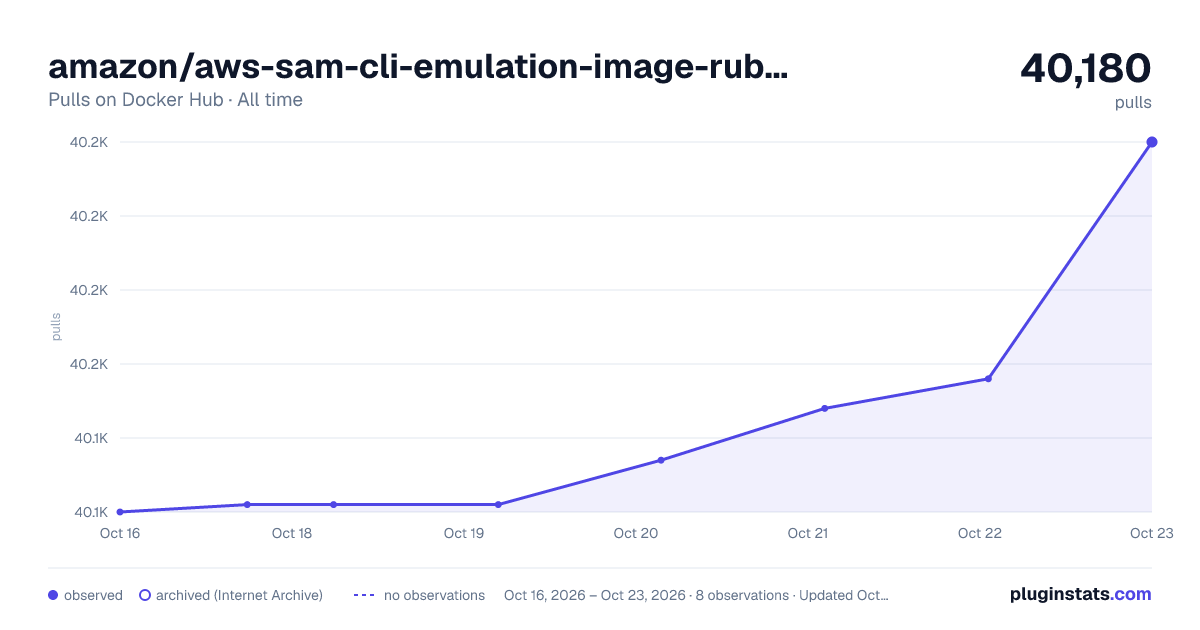Click the hollow archived legend circle

click(x=145, y=595)
